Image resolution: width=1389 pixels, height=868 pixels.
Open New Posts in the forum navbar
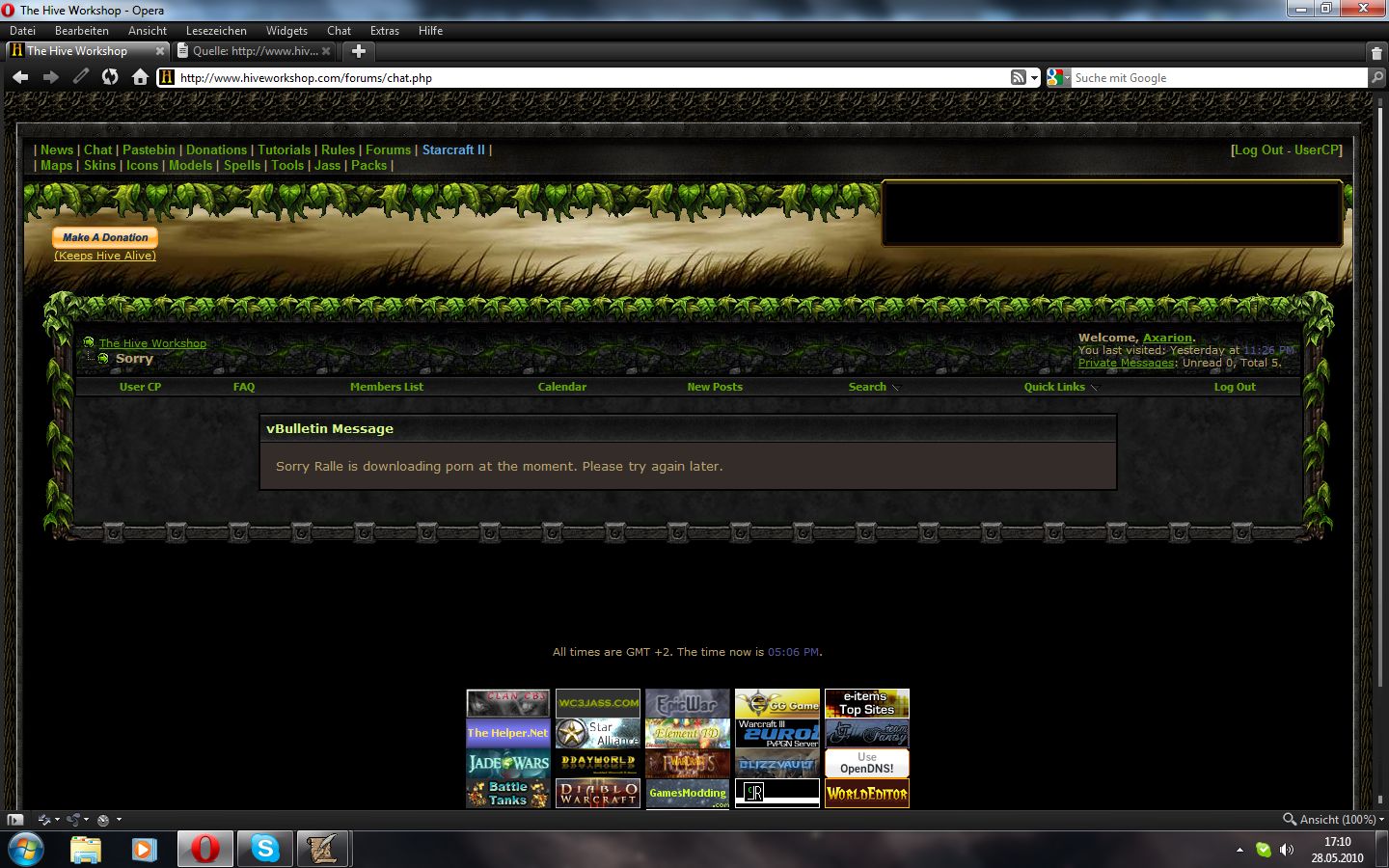click(x=715, y=387)
